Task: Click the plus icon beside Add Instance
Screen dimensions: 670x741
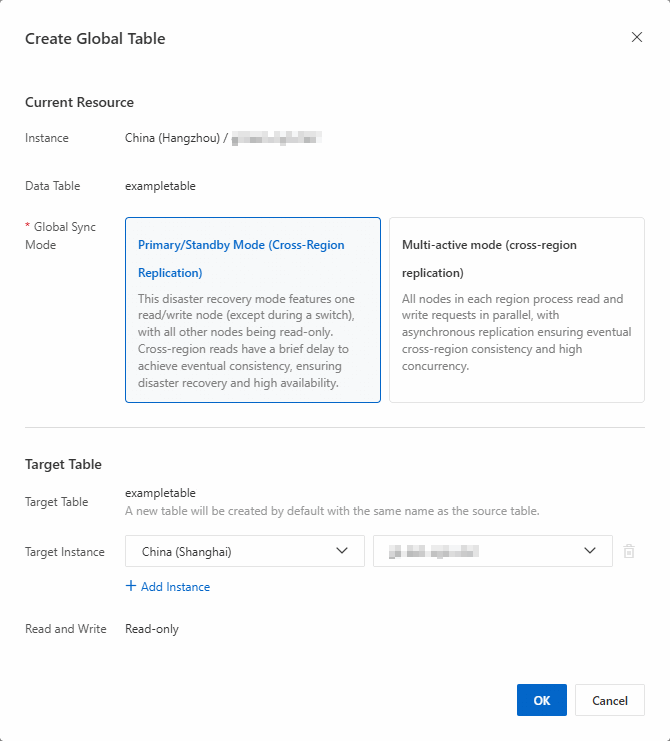Action: click(x=131, y=586)
